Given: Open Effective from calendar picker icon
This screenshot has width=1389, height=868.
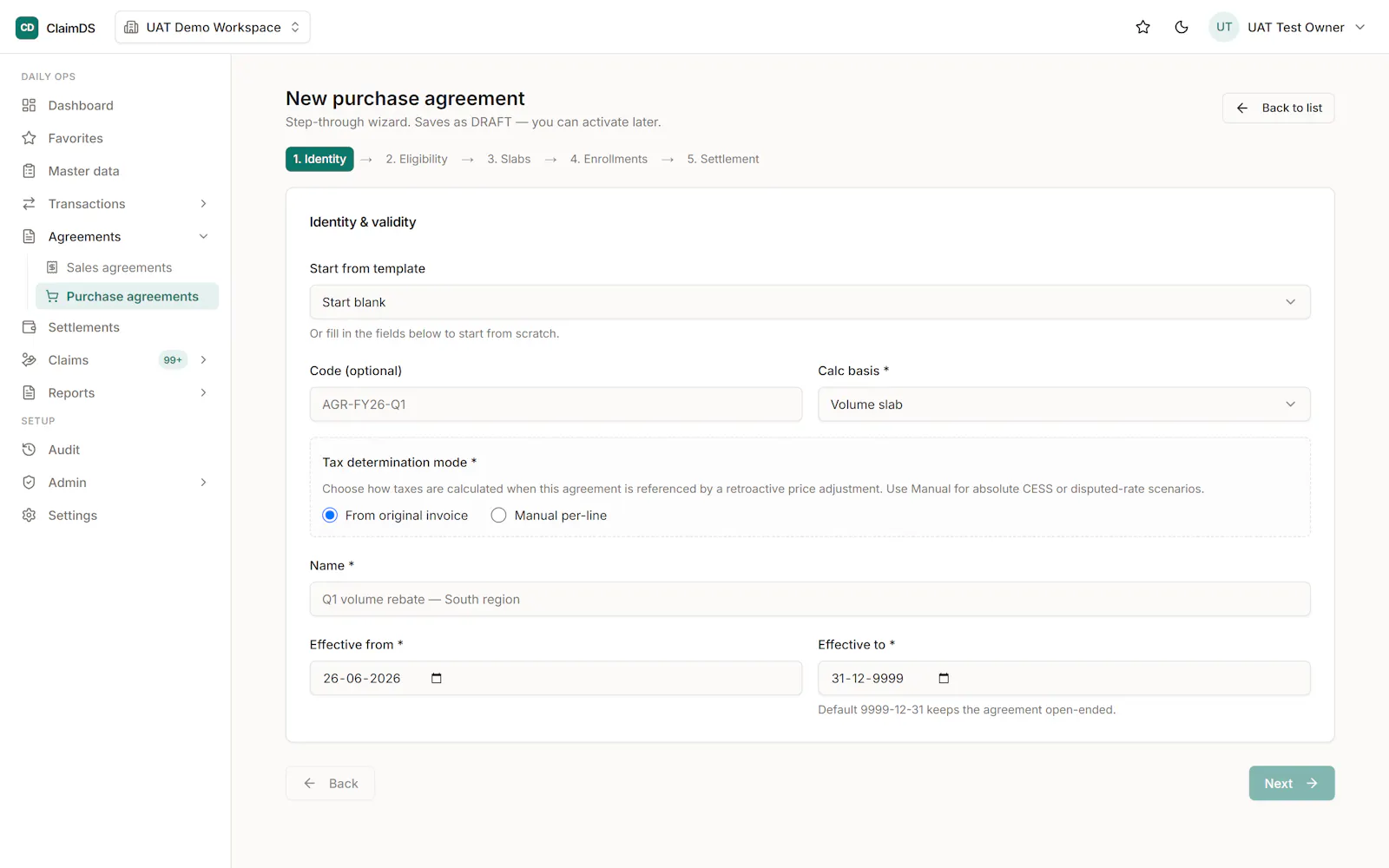Looking at the screenshot, I should click(437, 678).
